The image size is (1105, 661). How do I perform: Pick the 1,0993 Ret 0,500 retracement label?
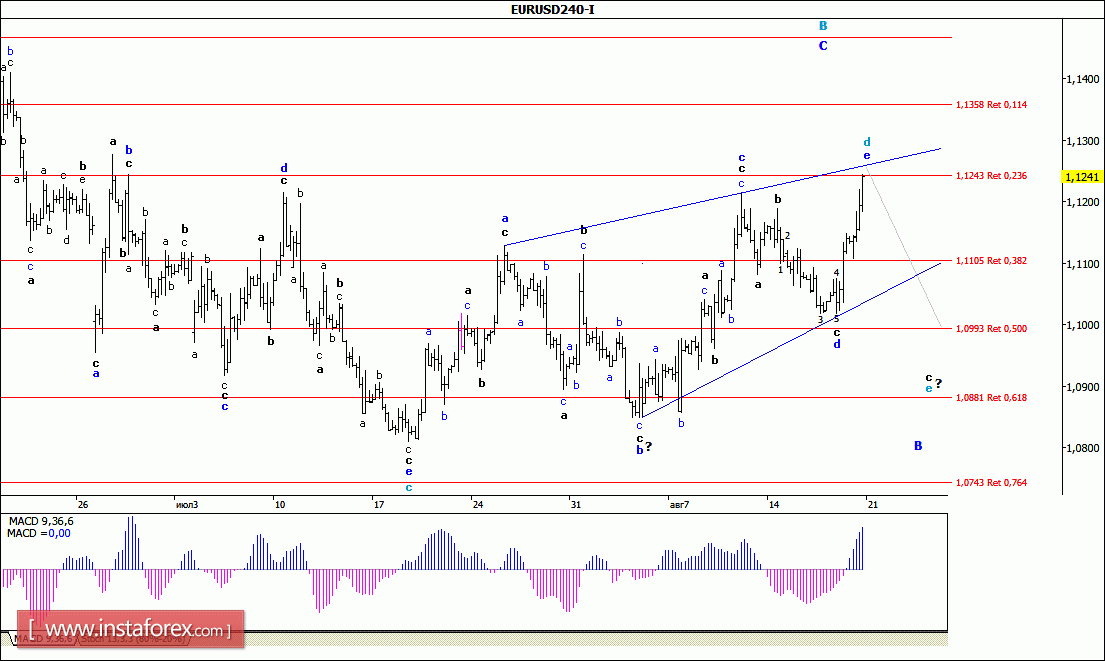pyautogui.click(x=991, y=328)
